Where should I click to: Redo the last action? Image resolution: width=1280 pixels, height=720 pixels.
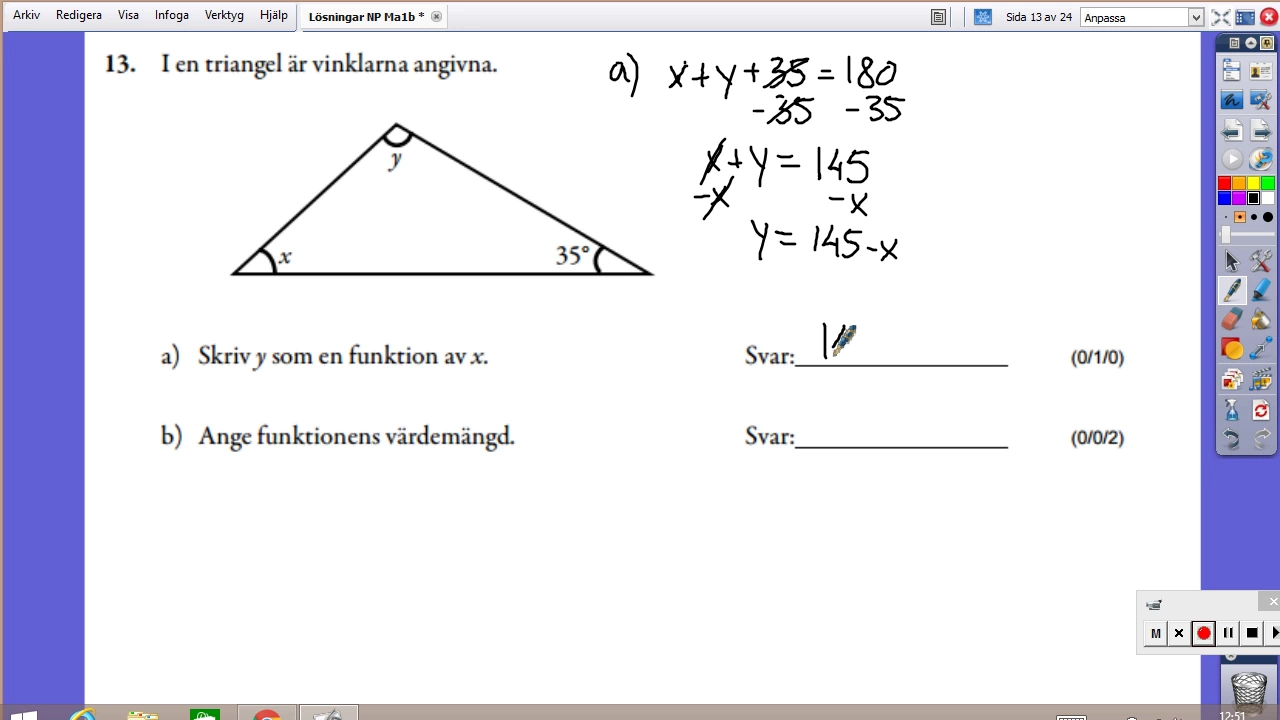click(x=1260, y=439)
